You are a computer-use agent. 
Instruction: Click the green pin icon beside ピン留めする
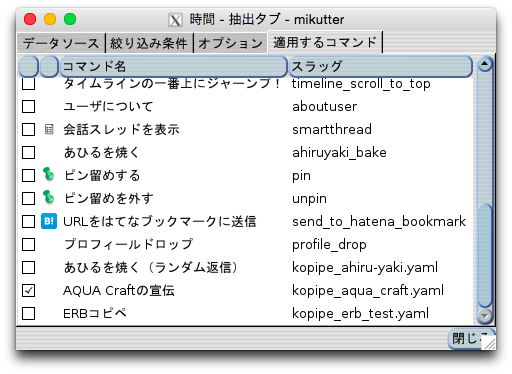pos(49,175)
